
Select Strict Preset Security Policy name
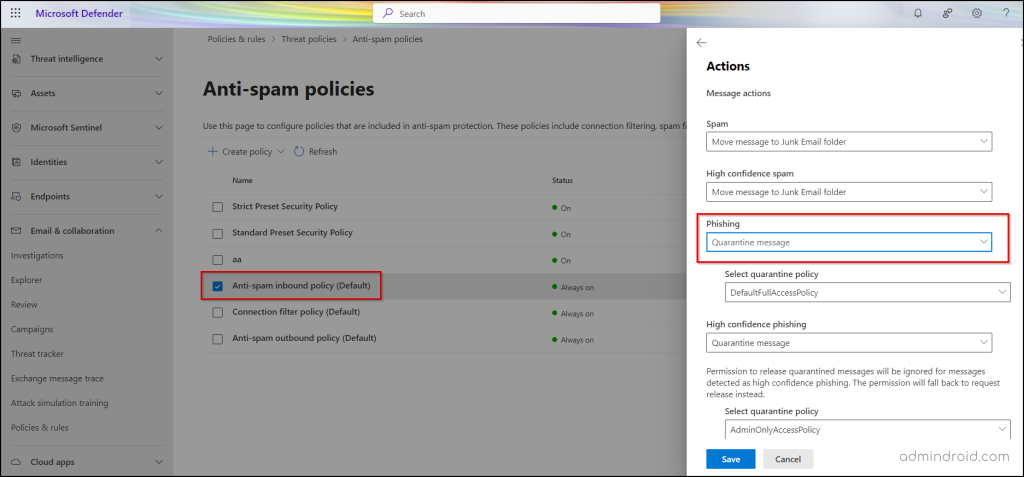pyautogui.click(x=285, y=206)
